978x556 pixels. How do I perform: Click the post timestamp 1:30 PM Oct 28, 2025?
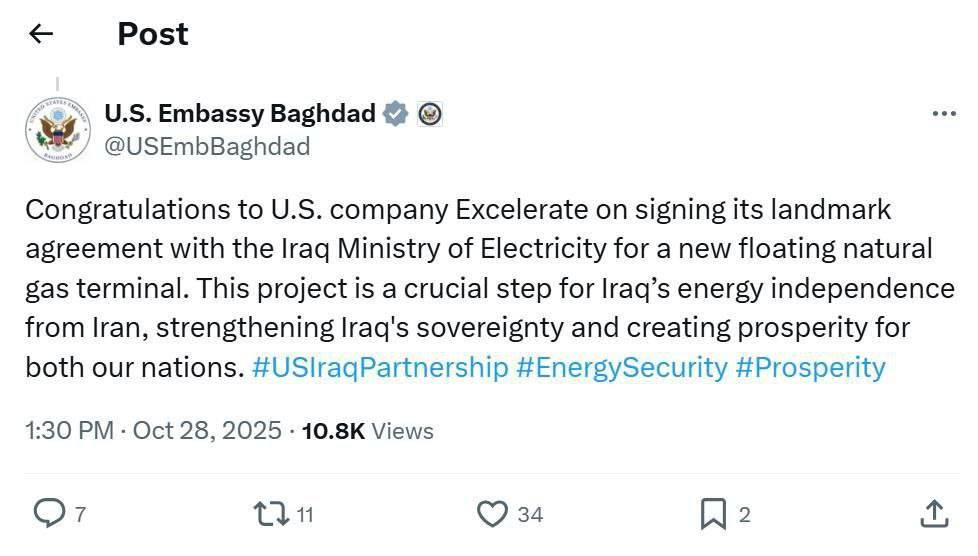pos(153,431)
